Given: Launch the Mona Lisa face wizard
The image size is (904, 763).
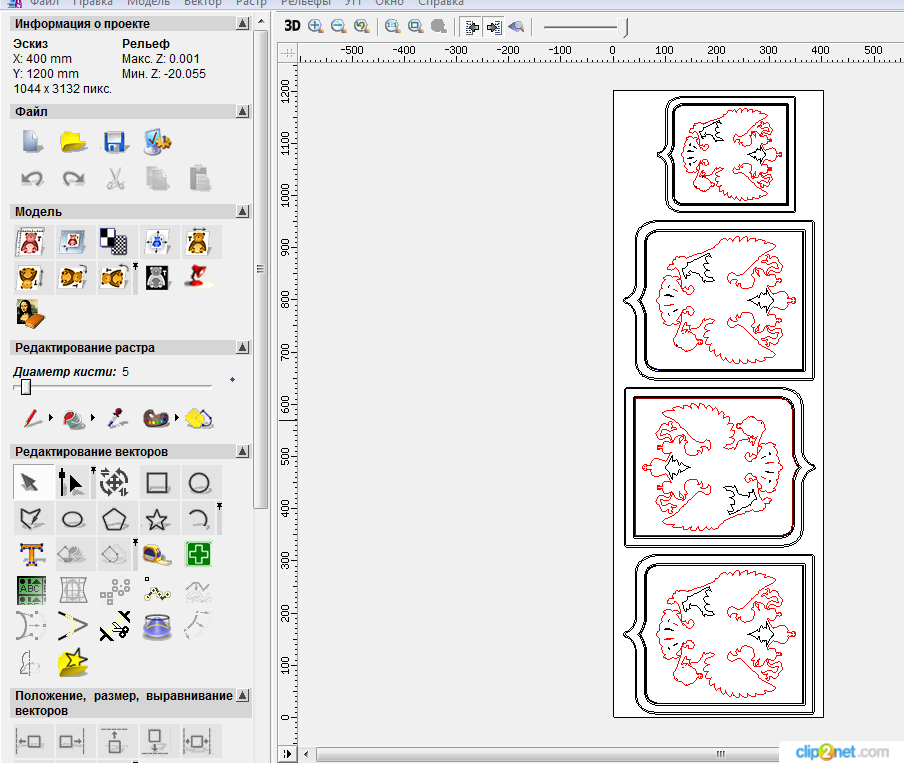Looking at the screenshot, I should 31,314.
